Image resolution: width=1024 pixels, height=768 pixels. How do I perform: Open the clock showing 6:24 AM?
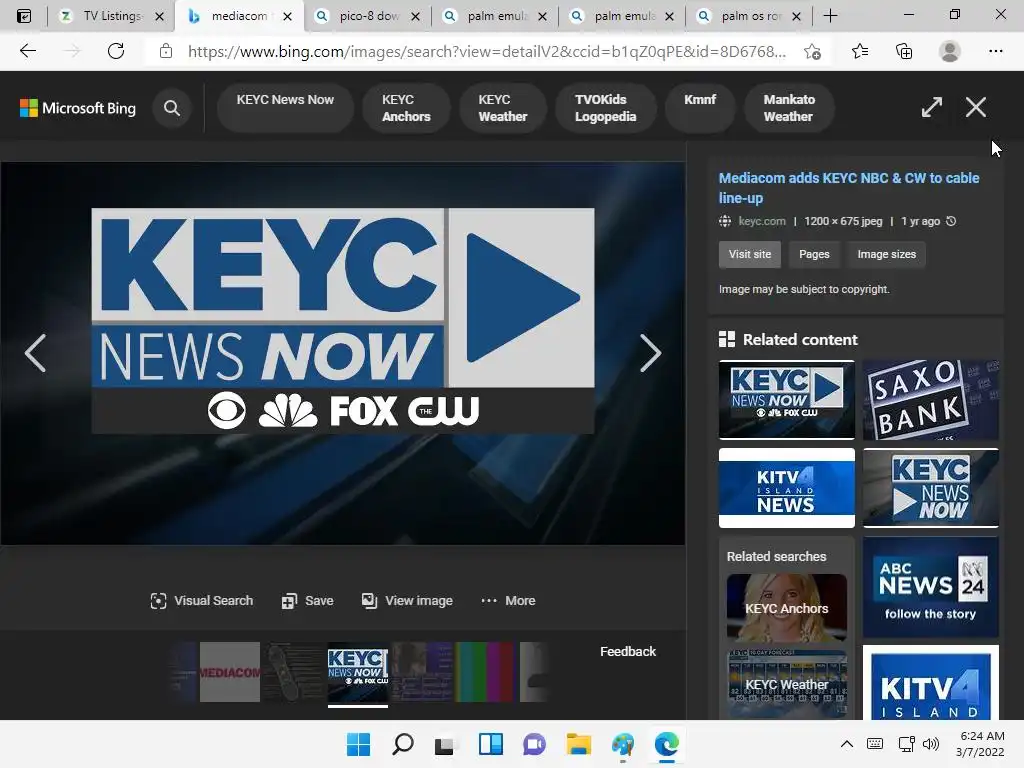(980, 744)
